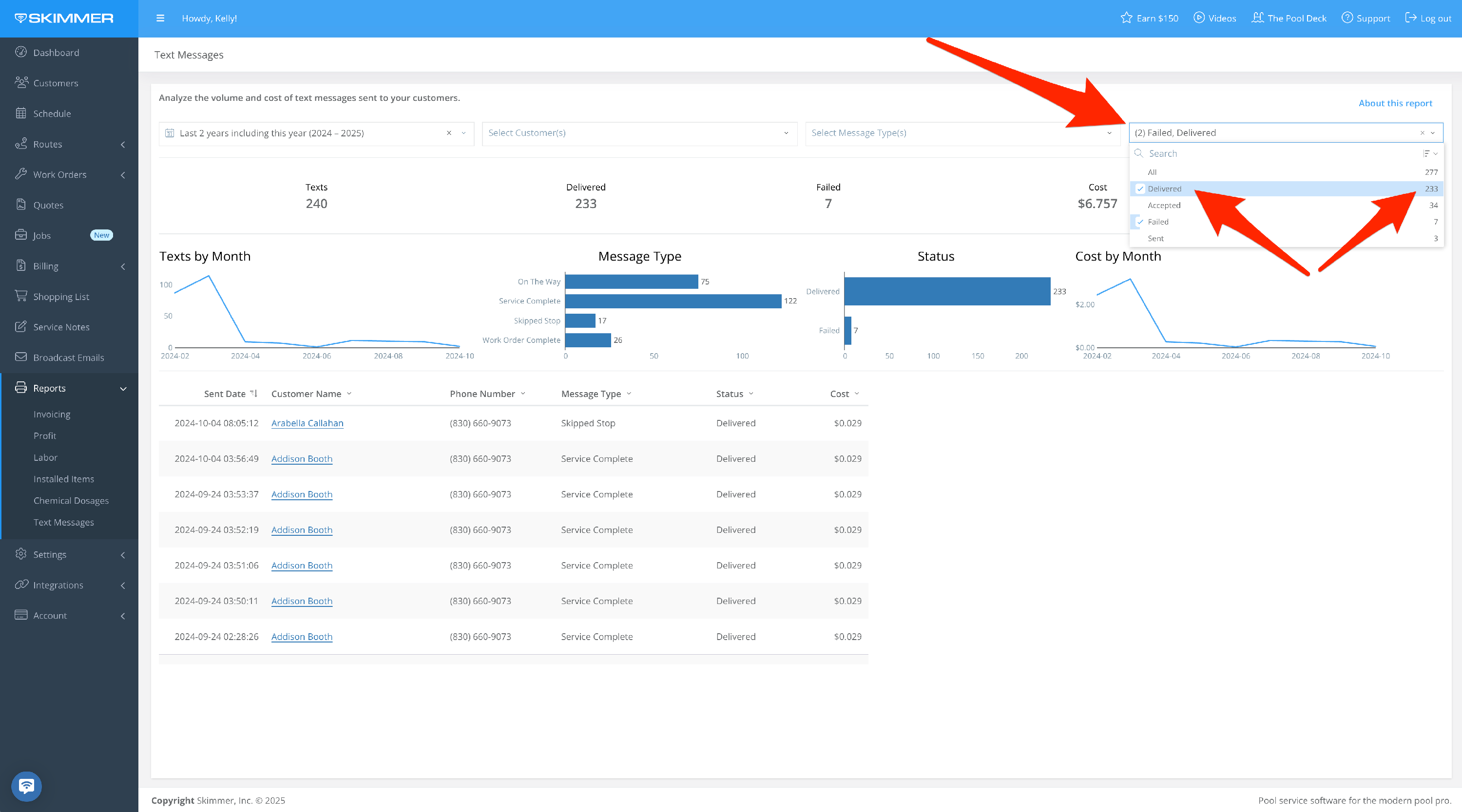1462x812 pixels.
Task: Open customer Arabella Callahan link
Action: point(307,423)
